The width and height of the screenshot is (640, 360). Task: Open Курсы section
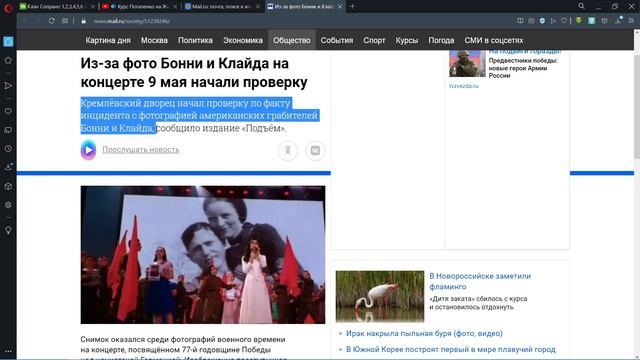tap(407, 40)
